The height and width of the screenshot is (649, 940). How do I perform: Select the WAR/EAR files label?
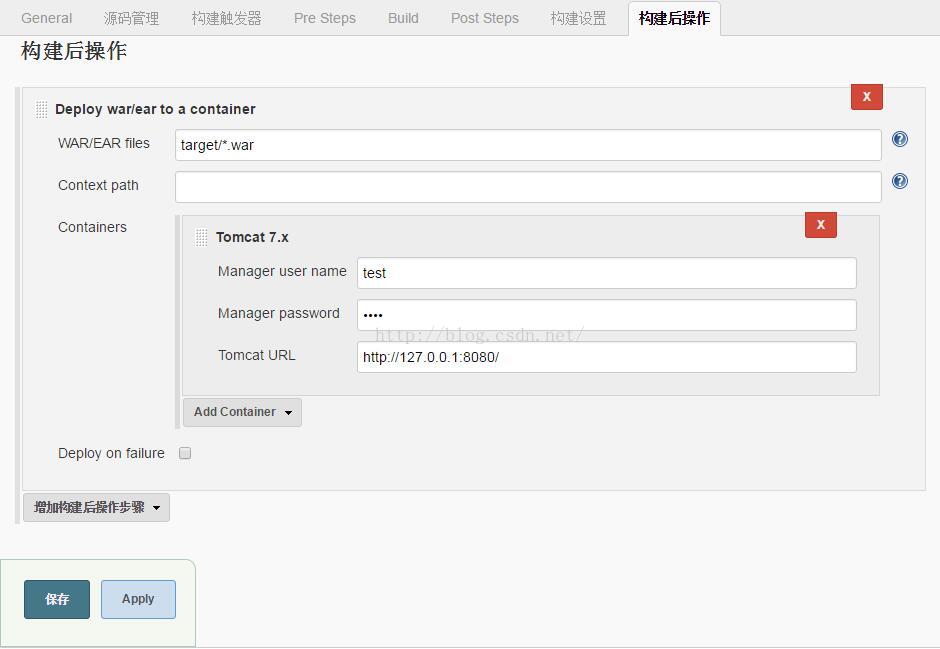tap(104, 143)
